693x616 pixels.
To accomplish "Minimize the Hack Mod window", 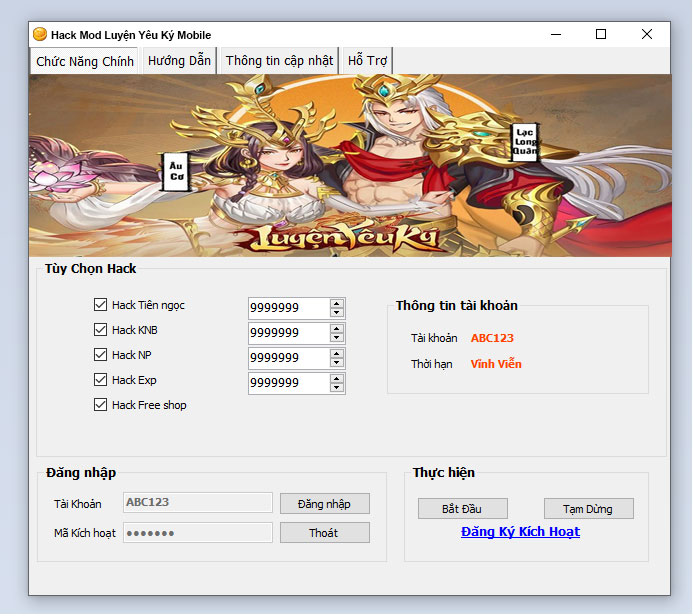I will click(x=556, y=34).
